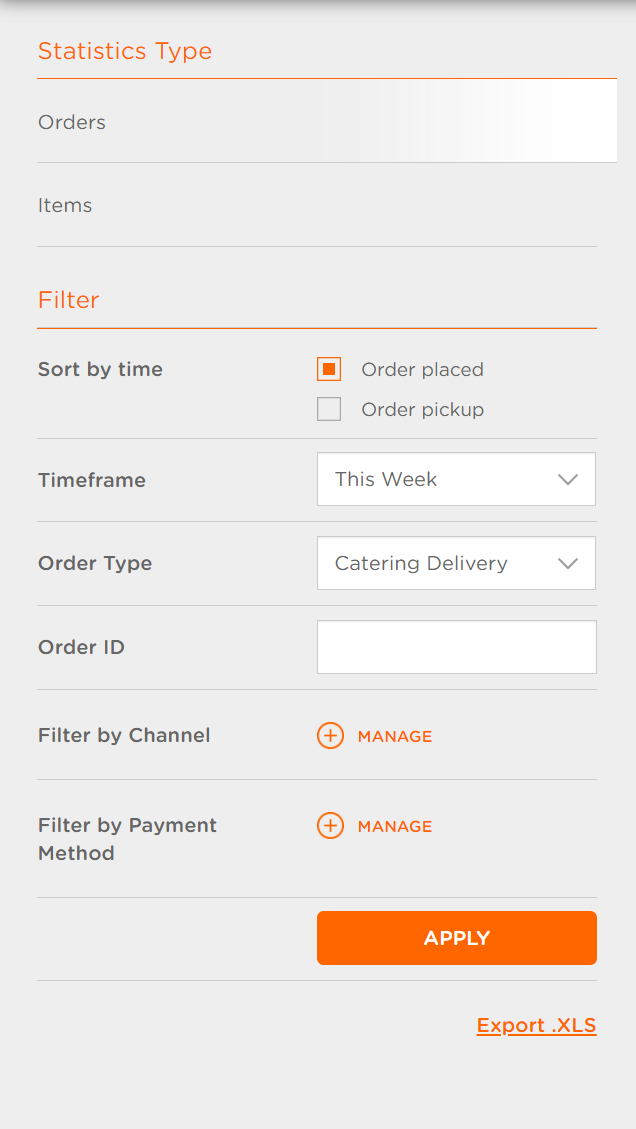Click the chevron arrow on the Timeframe selector
Image resolution: width=636 pixels, height=1129 pixels.
point(568,479)
